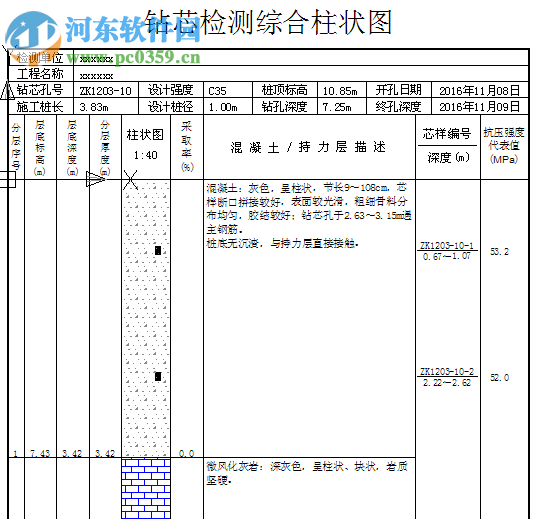Viewport: 551px width, 519px height.
Task: Select the 3.83m pile length value
Action: click(x=94, y=107)
